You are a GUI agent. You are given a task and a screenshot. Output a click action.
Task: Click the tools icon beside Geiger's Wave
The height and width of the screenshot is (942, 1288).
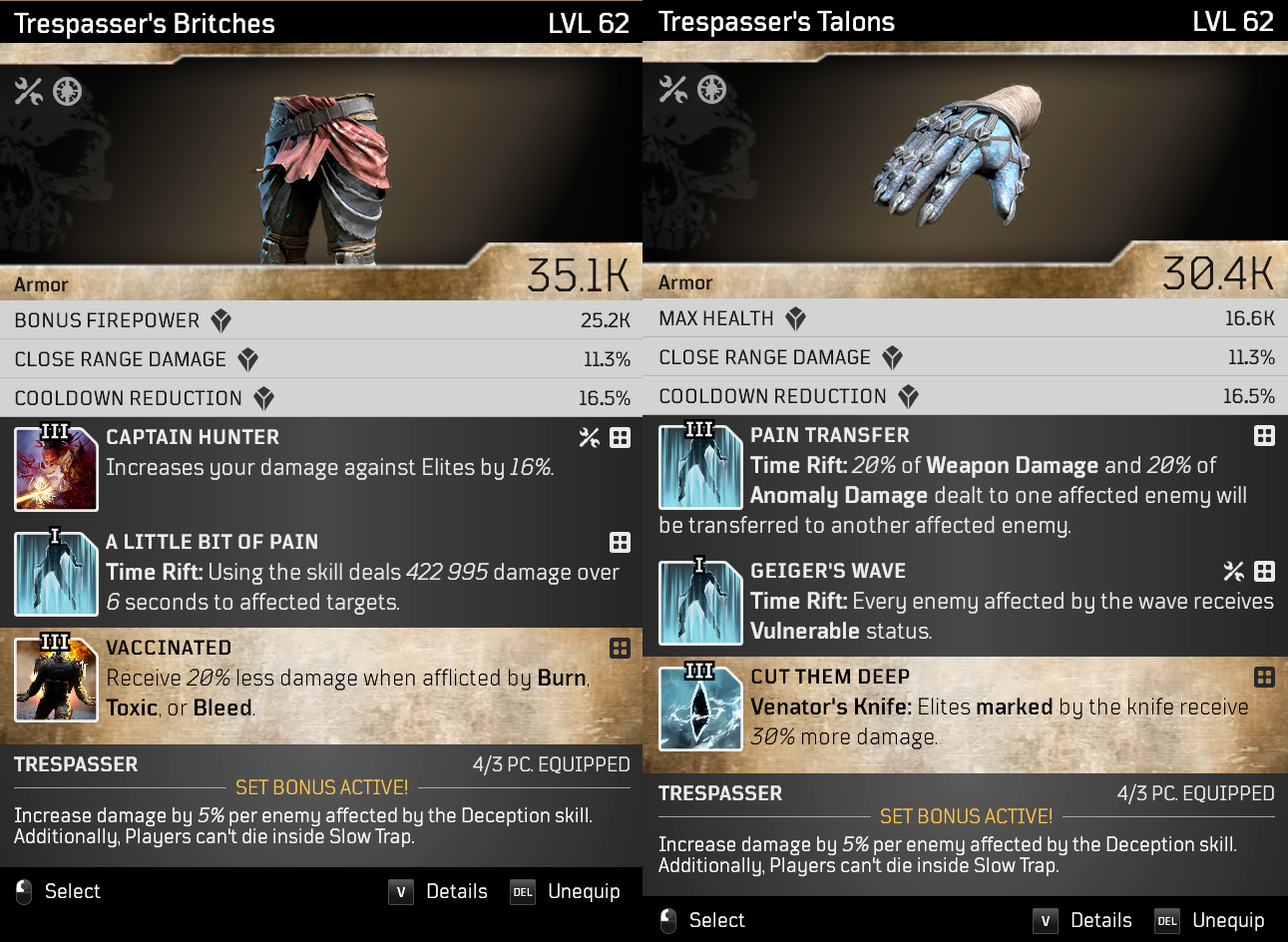1234,571
